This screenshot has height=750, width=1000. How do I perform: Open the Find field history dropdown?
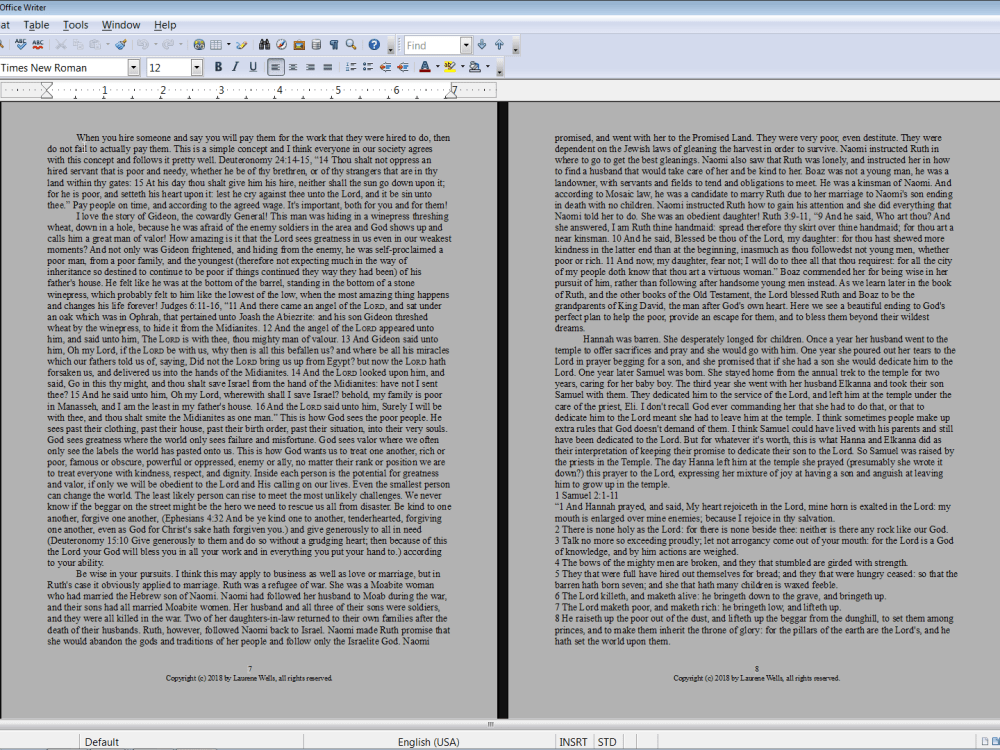(x=466, y=45)
